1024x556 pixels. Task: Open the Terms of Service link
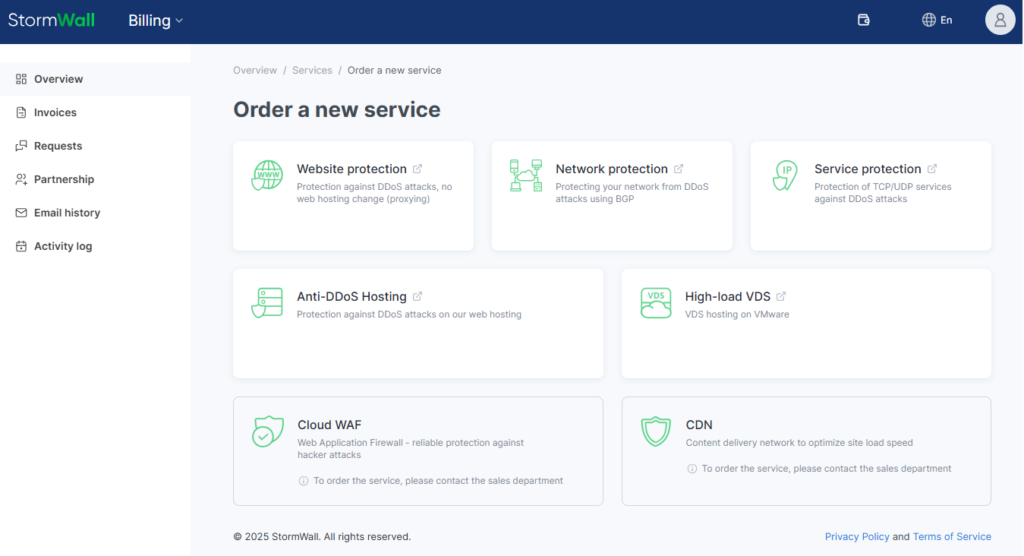952,536
